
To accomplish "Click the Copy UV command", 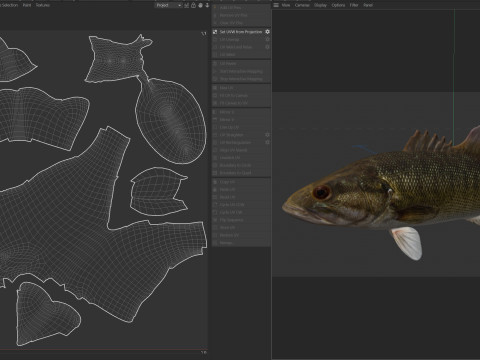I will coord(241,182).
